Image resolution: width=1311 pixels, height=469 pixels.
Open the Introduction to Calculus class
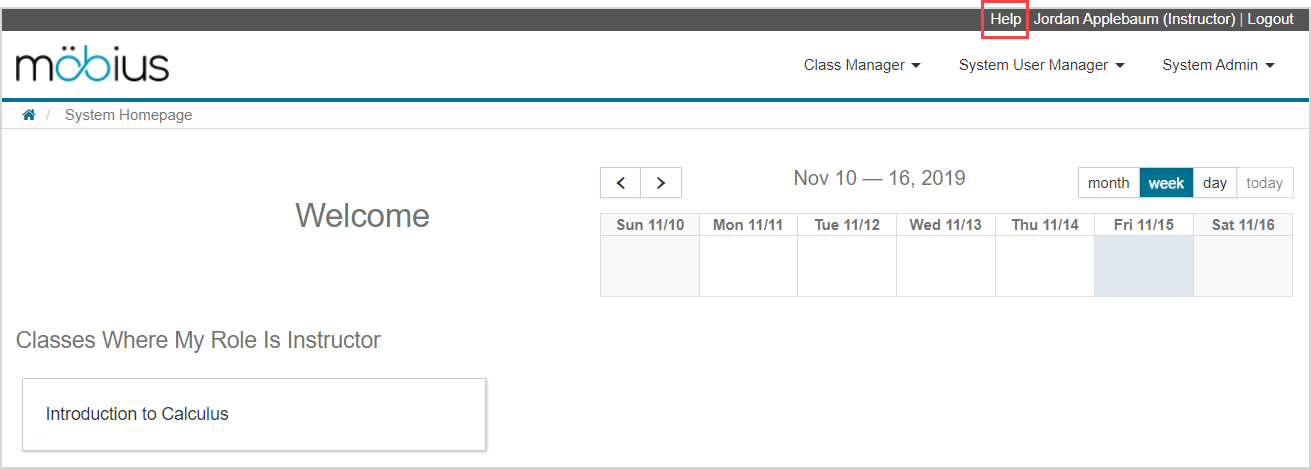tap(137, 414)
